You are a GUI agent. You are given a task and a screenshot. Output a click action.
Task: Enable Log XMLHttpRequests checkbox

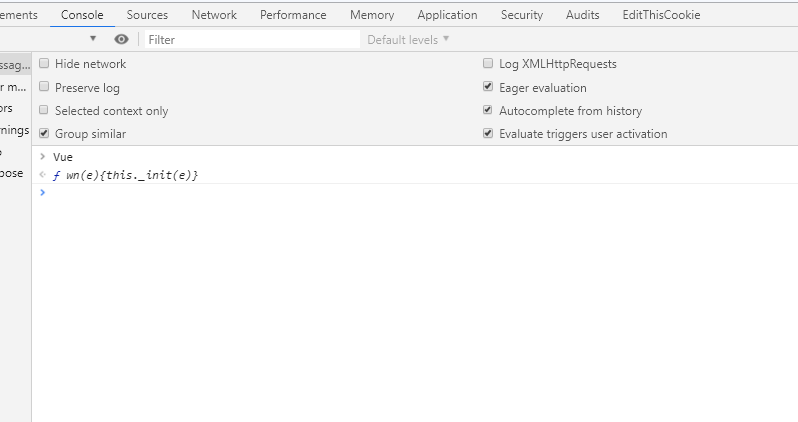click(x=488, y=64)
